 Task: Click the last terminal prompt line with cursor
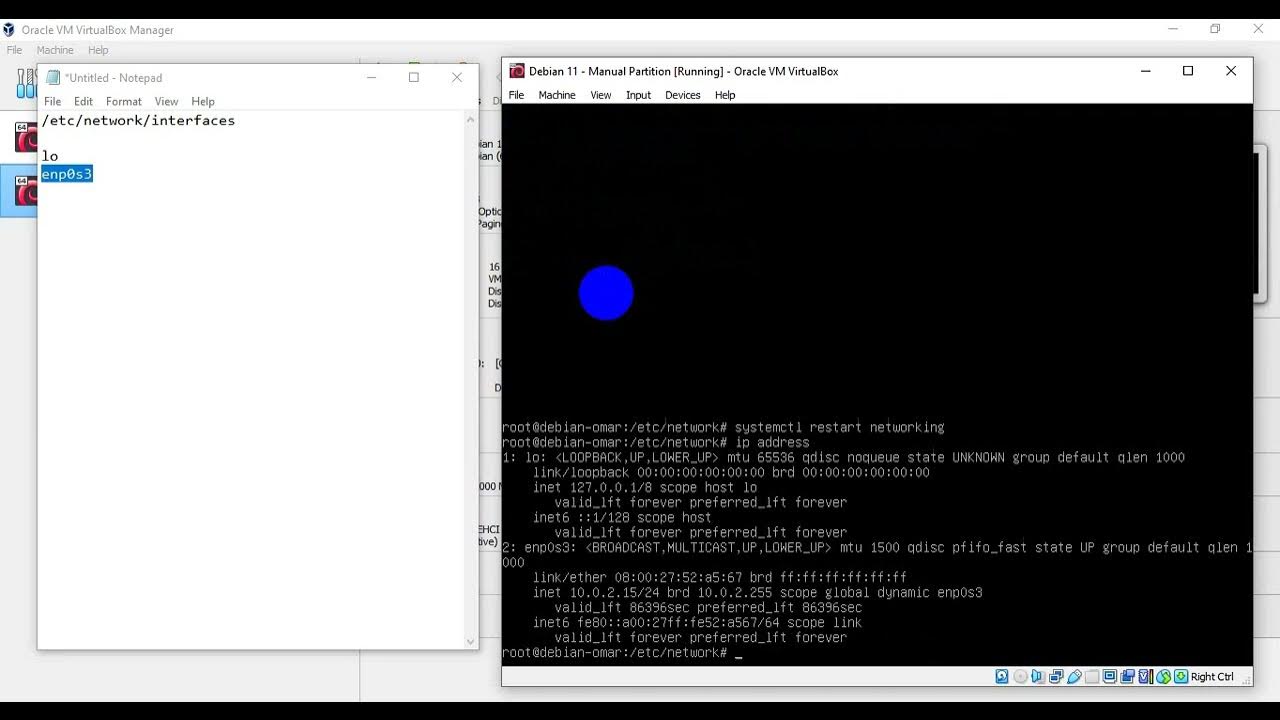tap(622, 652)
